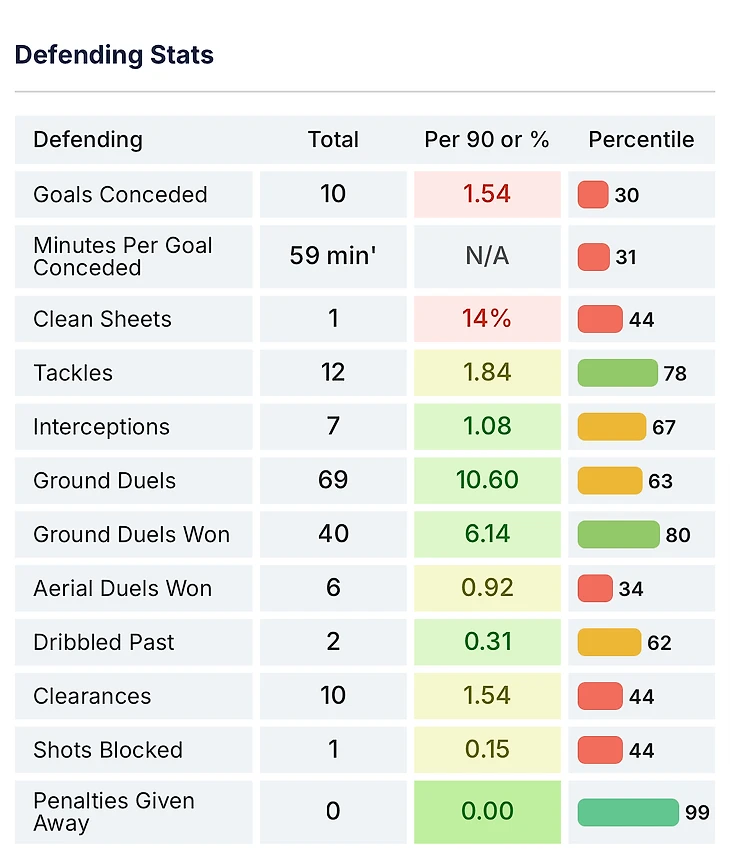Click the Per 90 or % column header
Screen dimensions: 730x859
[x=487, y=140]
